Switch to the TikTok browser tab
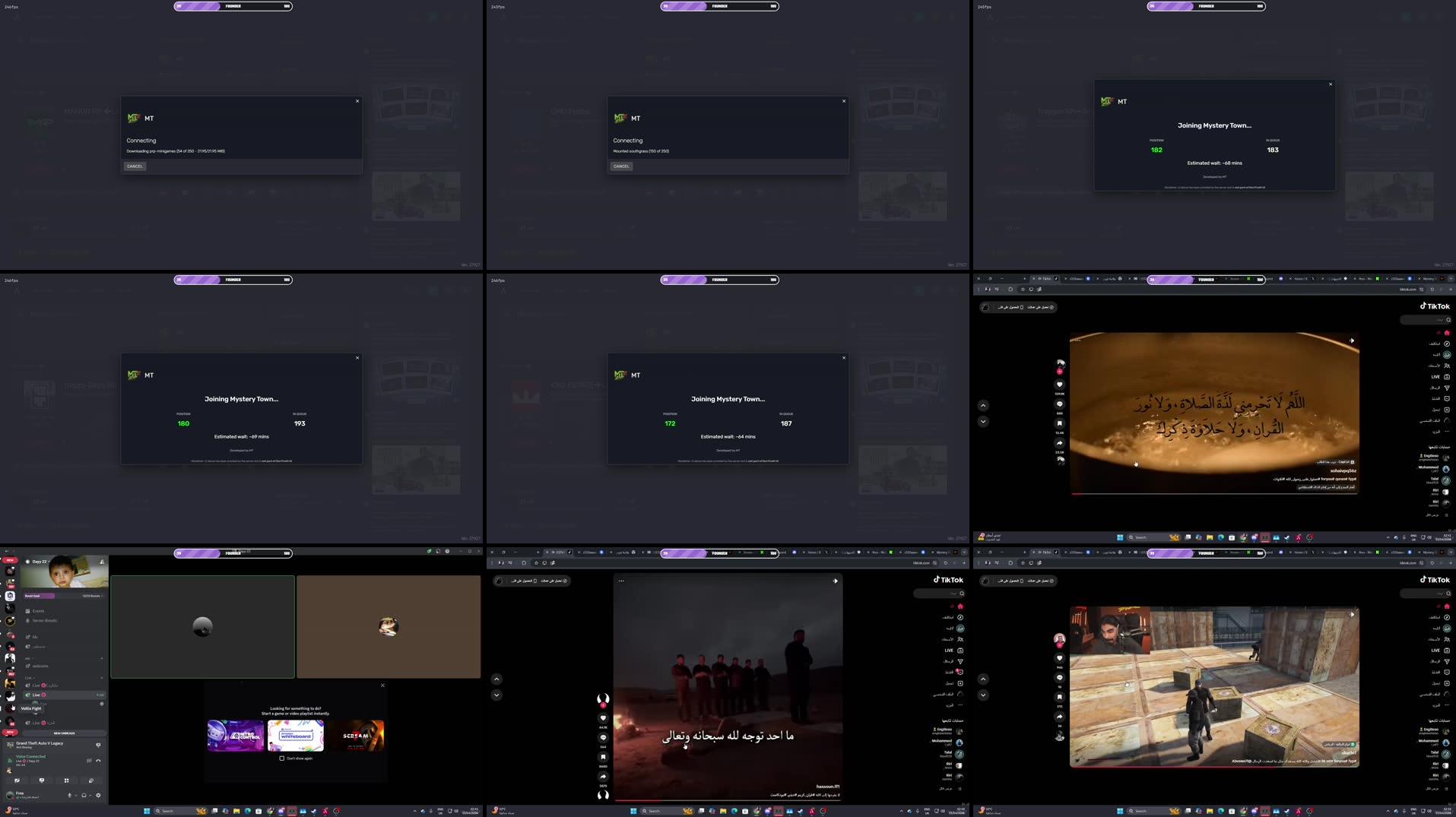 [1043, 279]
